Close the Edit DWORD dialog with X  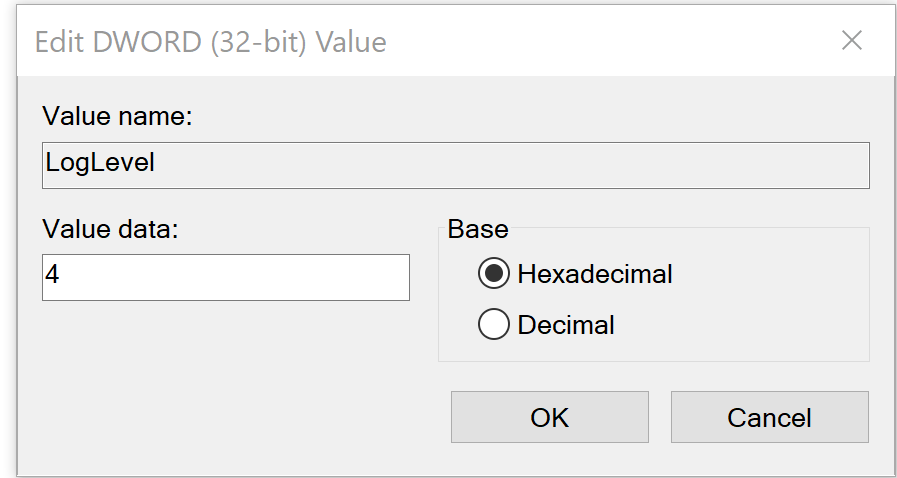(x=851, y=41)
